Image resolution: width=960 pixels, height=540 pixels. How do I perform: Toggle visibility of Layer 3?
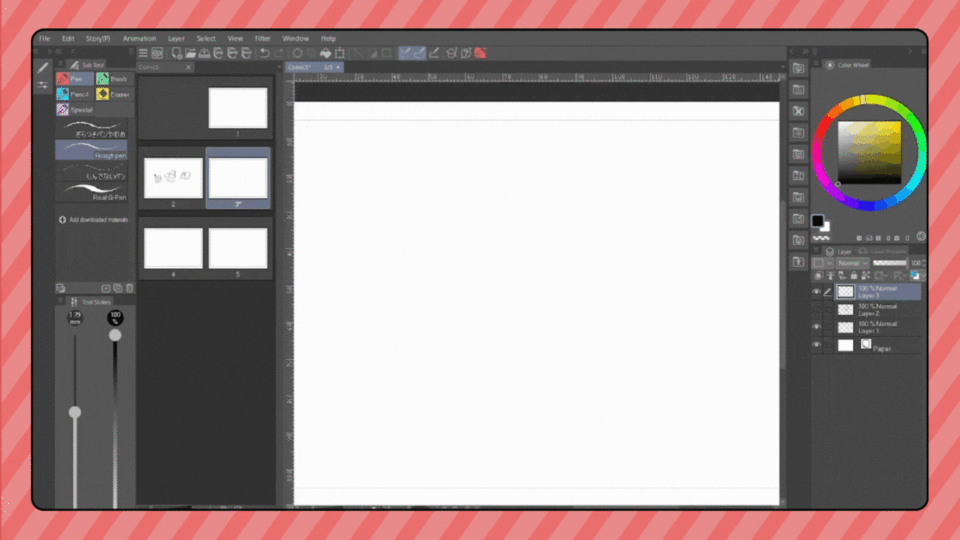click(x=816, y=292)
